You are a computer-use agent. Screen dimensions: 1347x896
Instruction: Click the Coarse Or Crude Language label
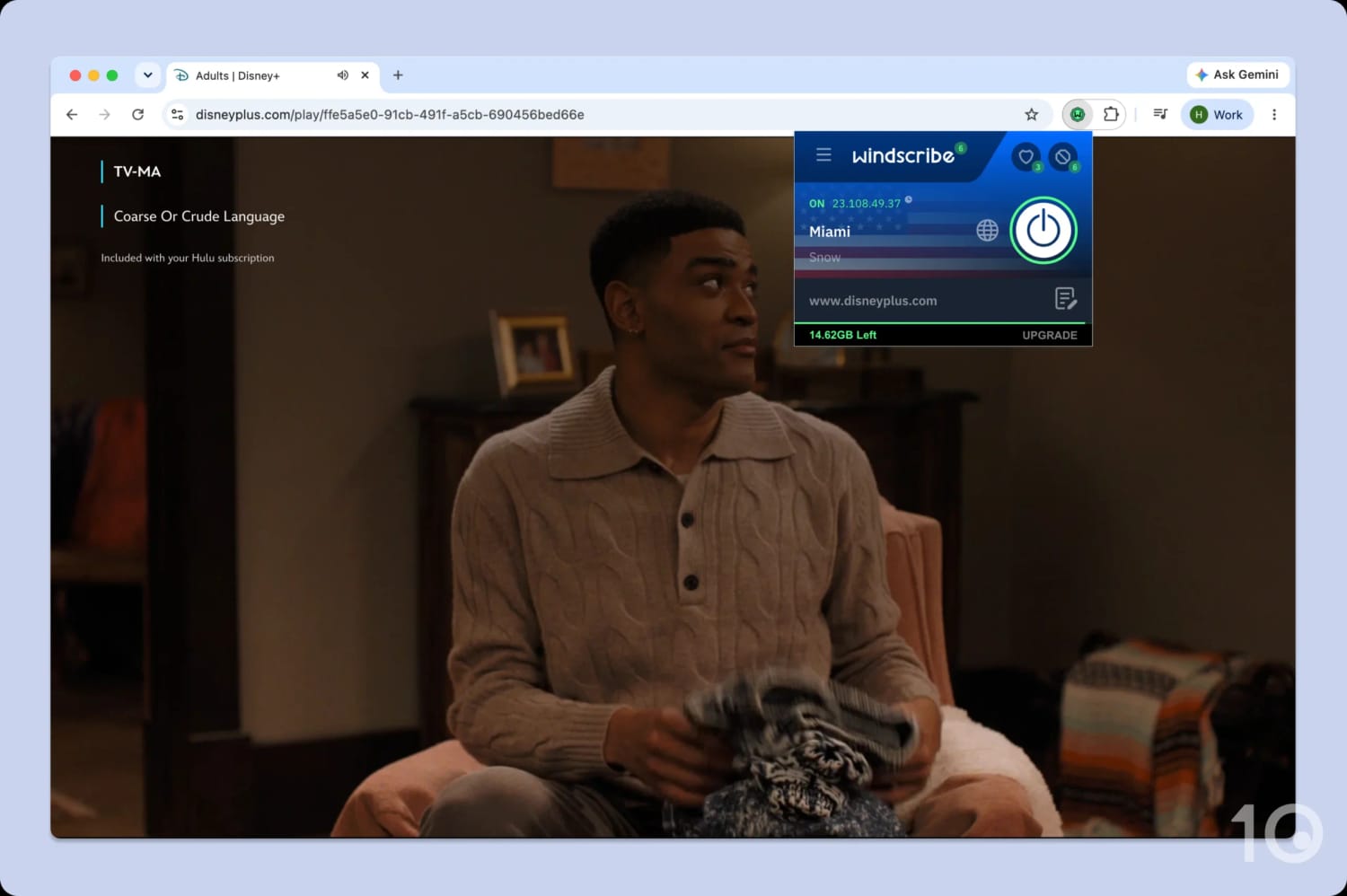tap(199, 216)
